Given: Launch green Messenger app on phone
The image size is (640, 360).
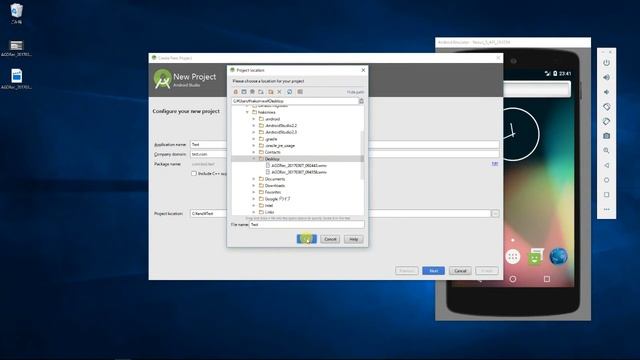Looking at the screenshot, I should coord(536,256).
